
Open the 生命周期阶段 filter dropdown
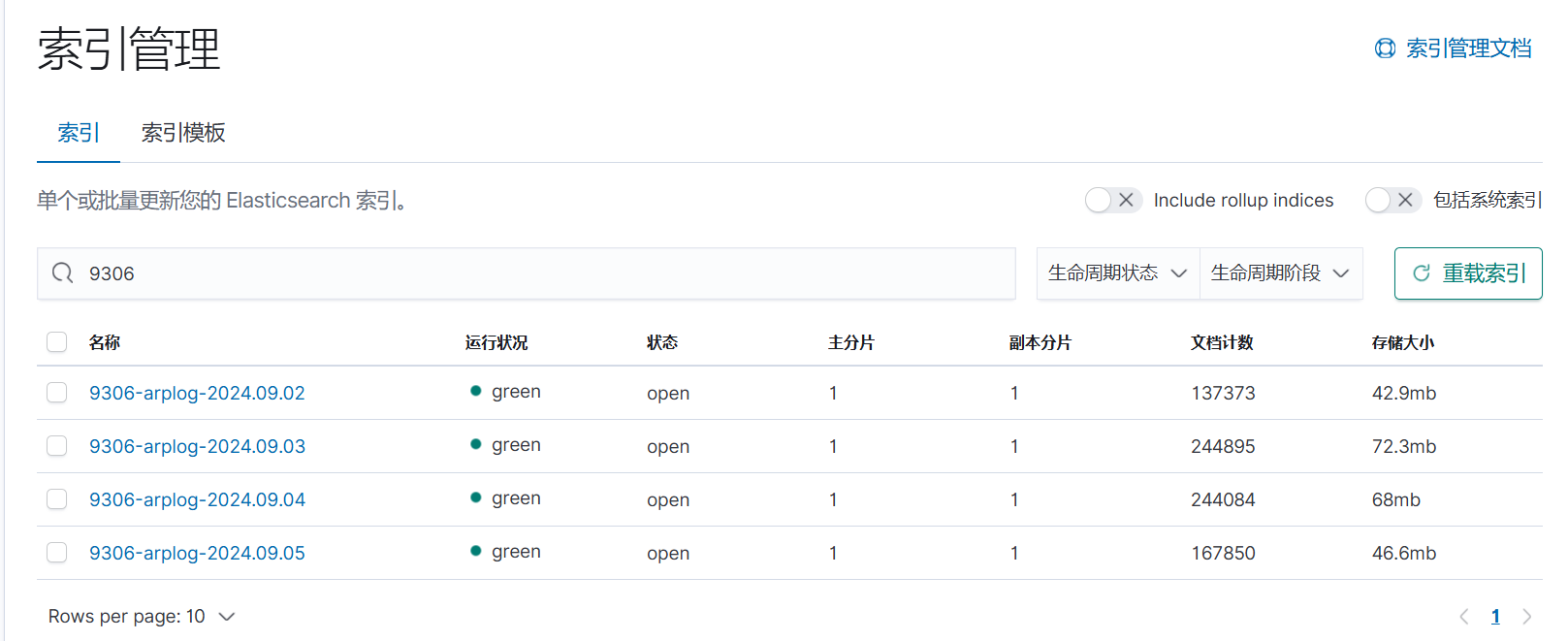[x=1281, y=273]
